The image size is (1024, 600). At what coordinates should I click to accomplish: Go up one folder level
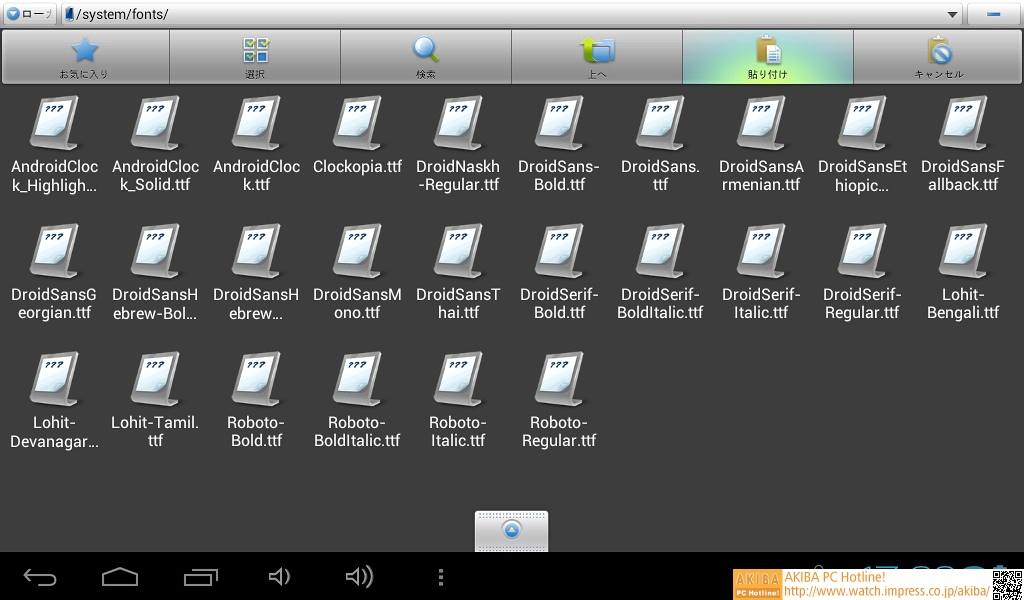click(x=597, y=57)
